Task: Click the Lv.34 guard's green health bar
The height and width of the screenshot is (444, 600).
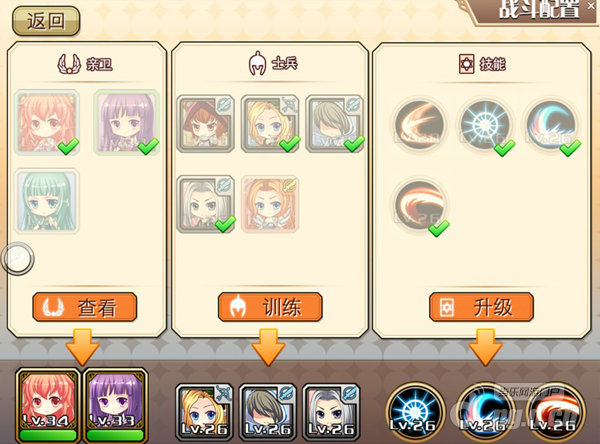Action: (x=48, y=435)
